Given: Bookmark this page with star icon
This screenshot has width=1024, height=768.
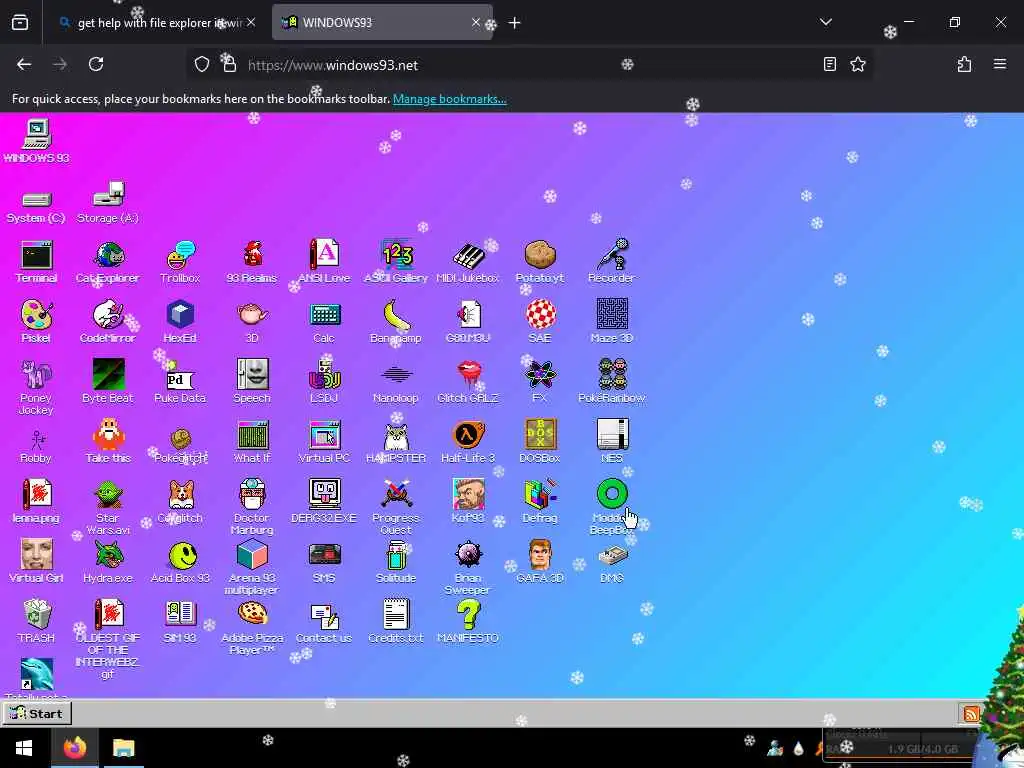Looking at the screenshot, I should point(857,64).
